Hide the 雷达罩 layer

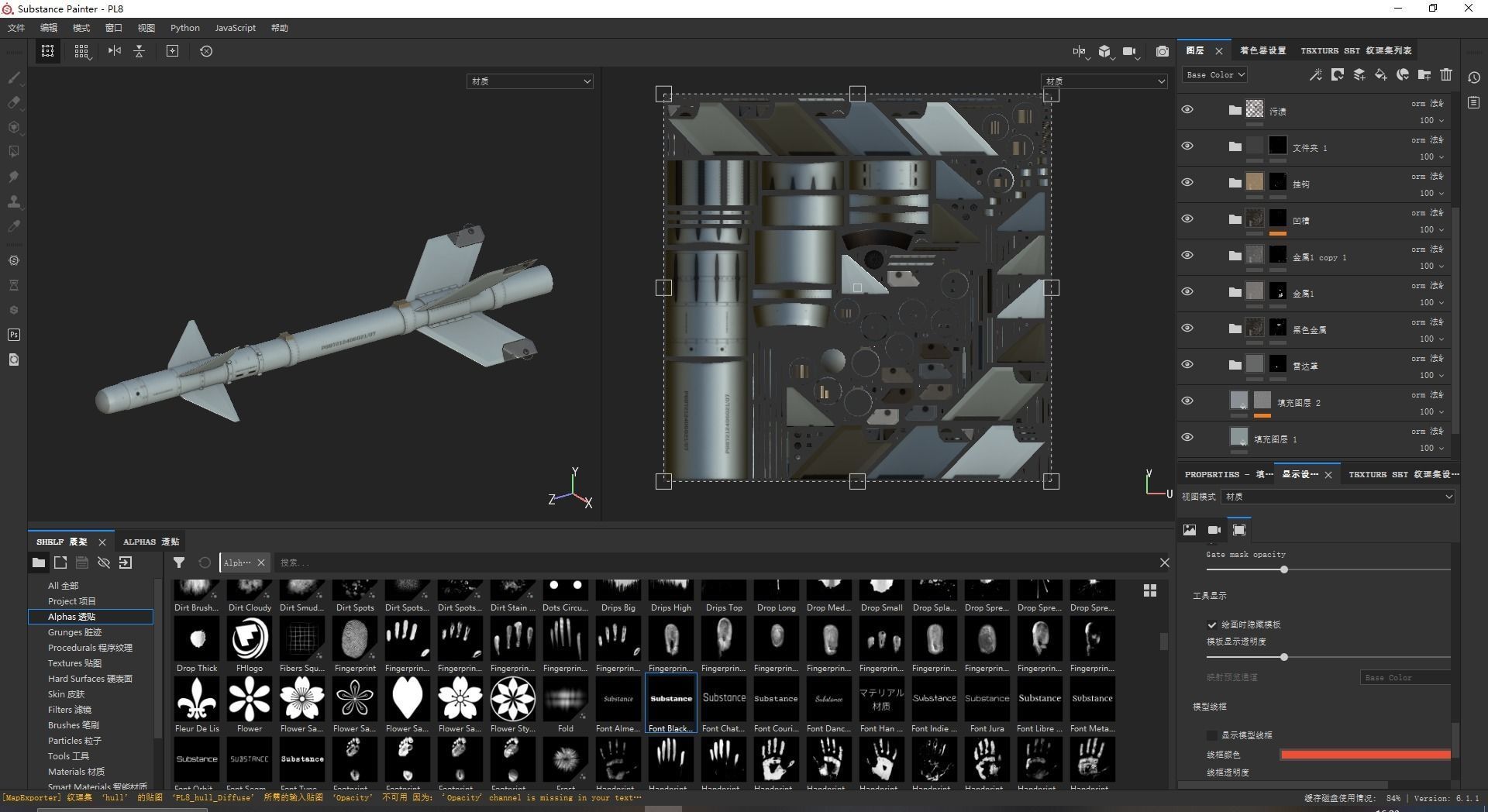point(1187,365)
